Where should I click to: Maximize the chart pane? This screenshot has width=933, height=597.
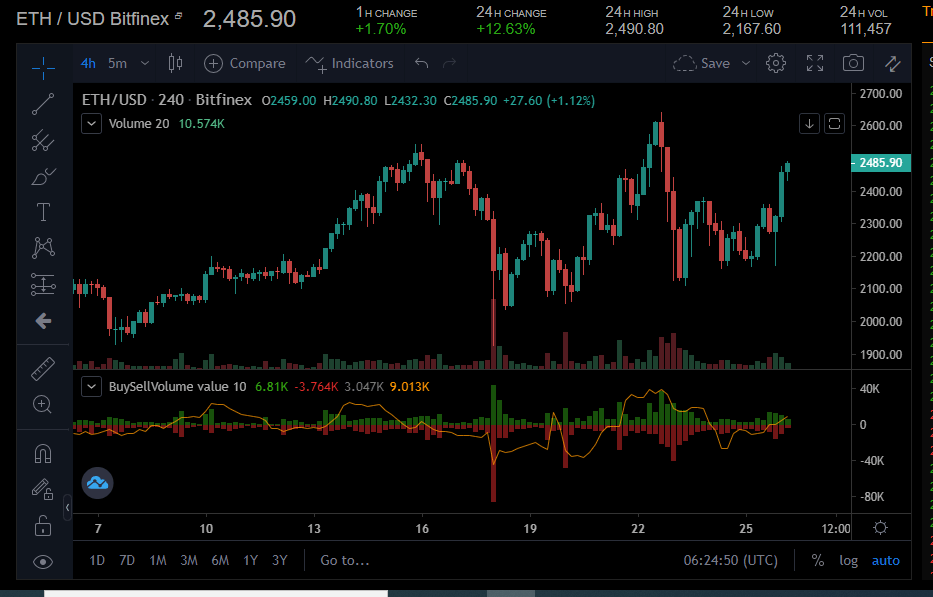tap(834, 124)
